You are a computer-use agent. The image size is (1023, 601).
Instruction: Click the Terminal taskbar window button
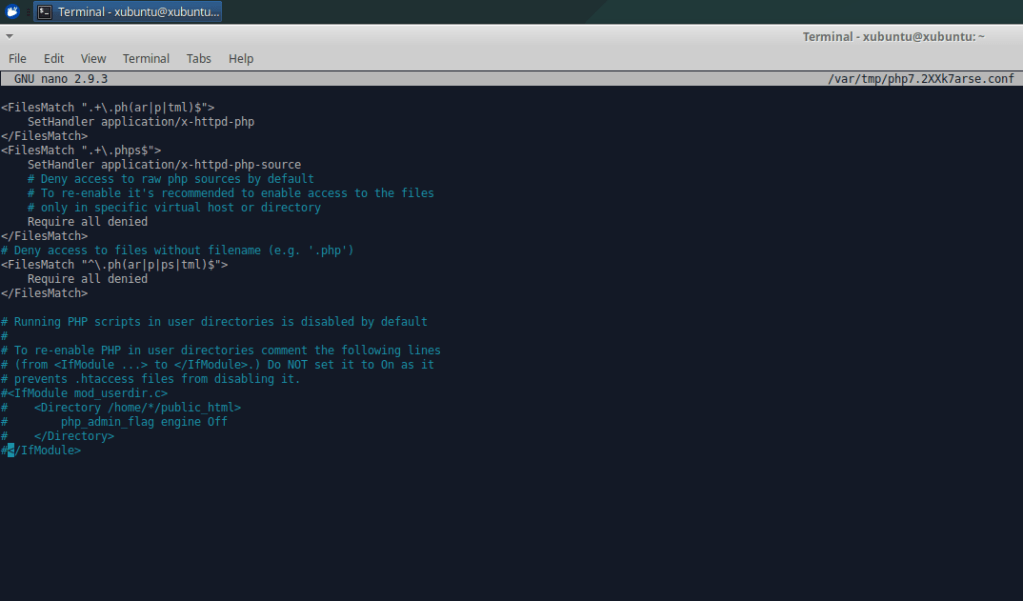point(128,12)
